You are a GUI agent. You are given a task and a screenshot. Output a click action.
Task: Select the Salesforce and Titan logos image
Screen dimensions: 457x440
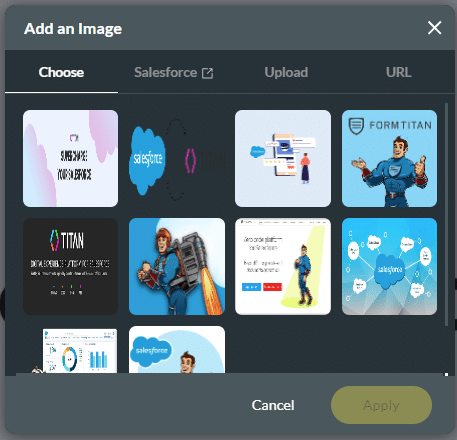(x=177, y=158)
